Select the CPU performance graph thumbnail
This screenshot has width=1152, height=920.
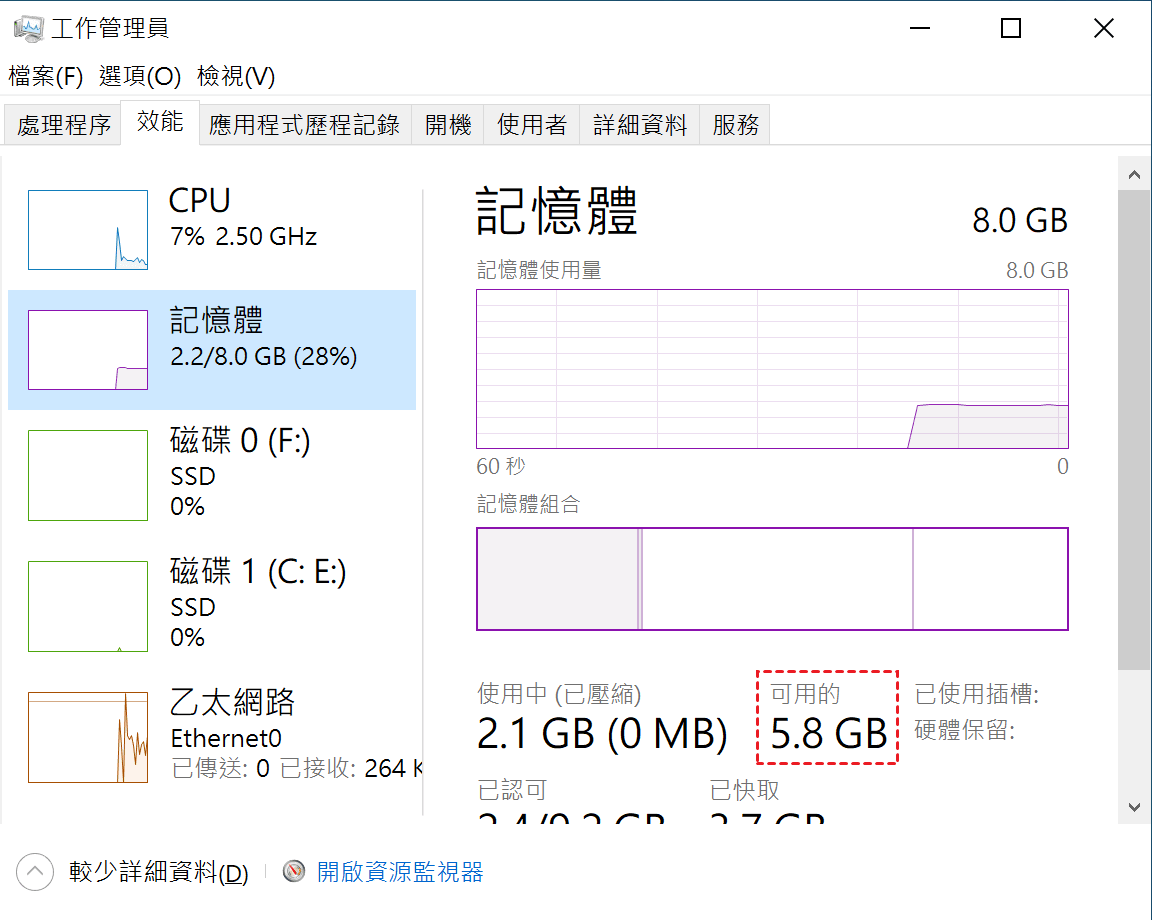coord(88,230)
